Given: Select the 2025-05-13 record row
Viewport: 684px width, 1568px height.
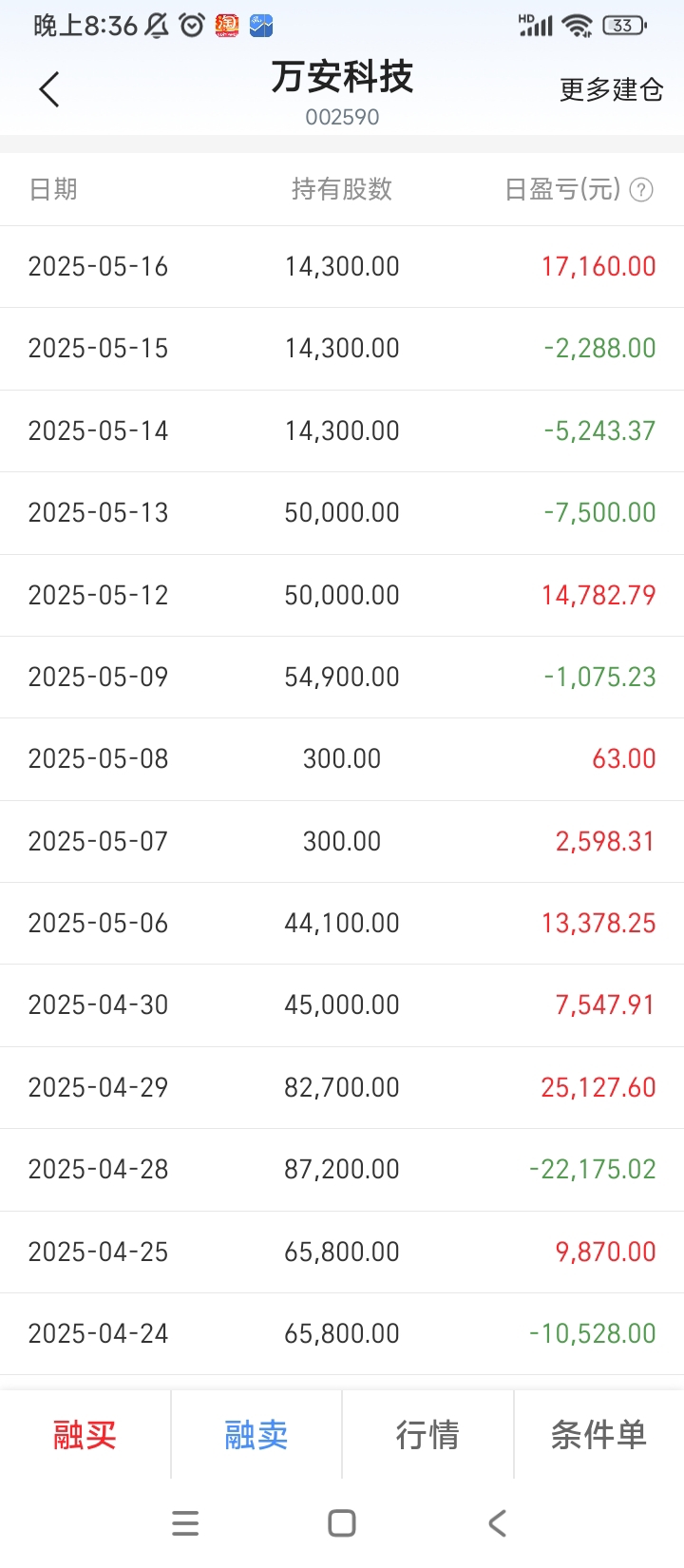Looking at the screenshot, I should point(342,513).
